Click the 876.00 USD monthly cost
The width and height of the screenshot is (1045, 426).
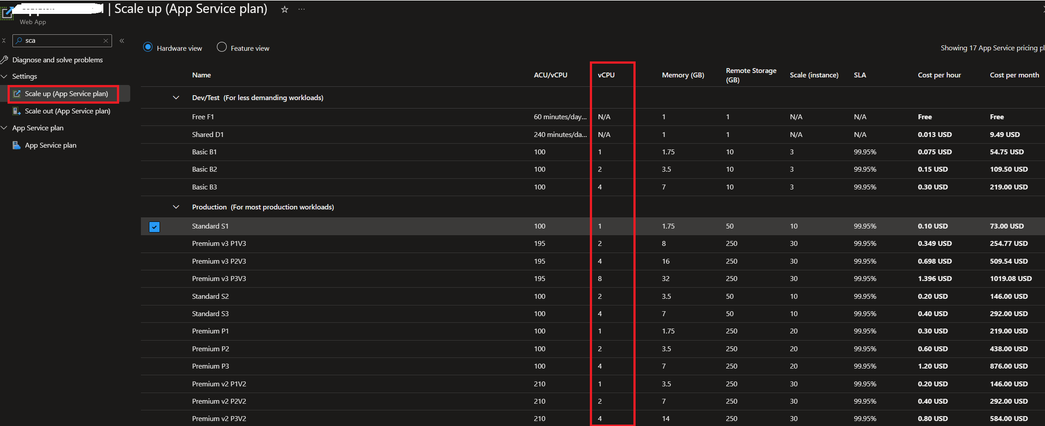coord(1008,366)
